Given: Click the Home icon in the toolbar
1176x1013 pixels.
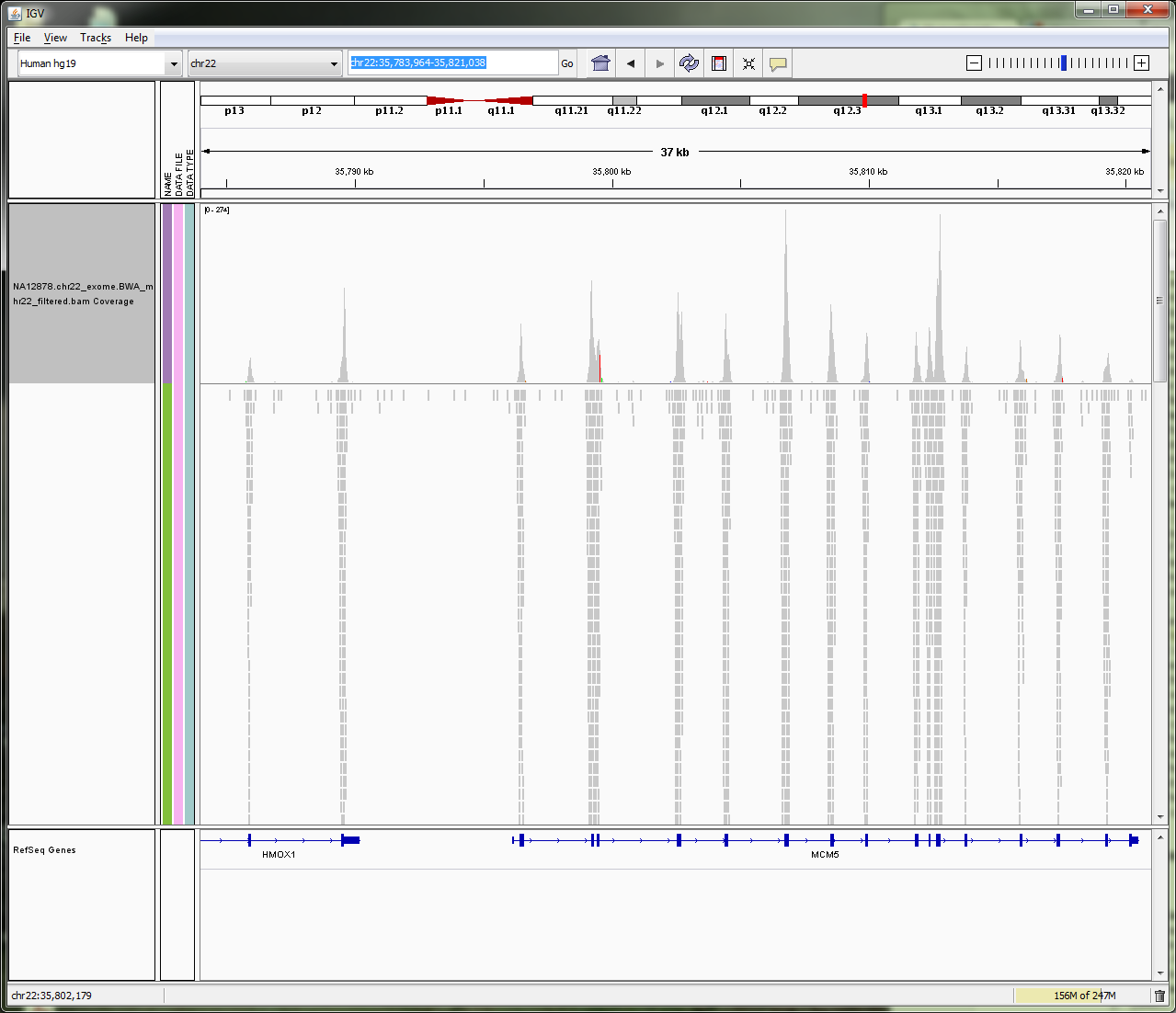Looking at the screenshot, I should 600,63.
